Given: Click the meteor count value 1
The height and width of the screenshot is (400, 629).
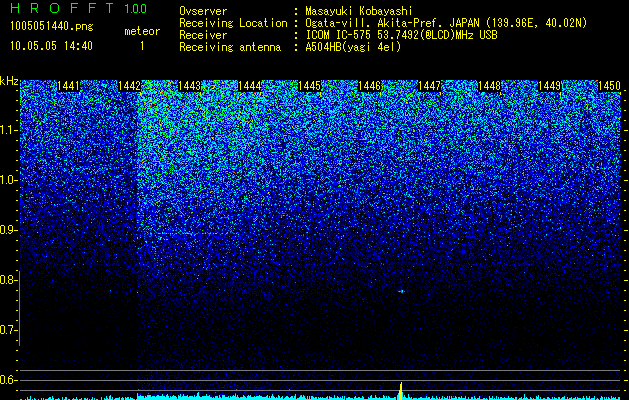Looking at the screenshot, I should (x=142, y=46).
